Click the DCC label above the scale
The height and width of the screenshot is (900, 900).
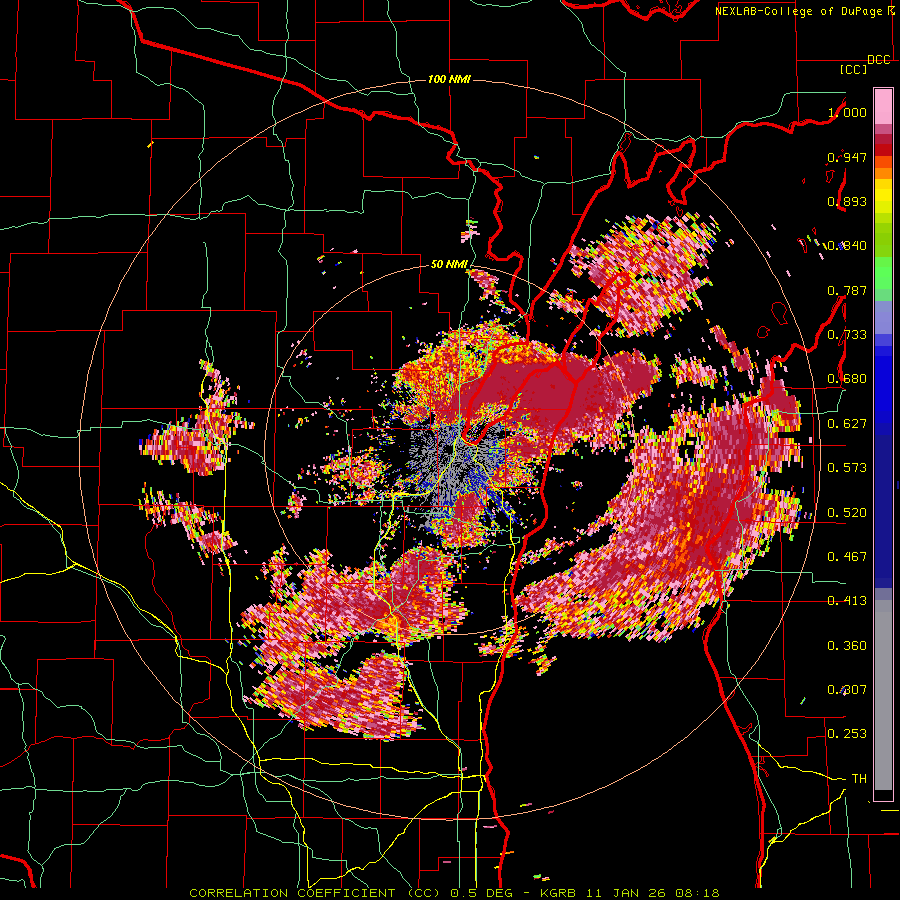[x=879, y=60]
